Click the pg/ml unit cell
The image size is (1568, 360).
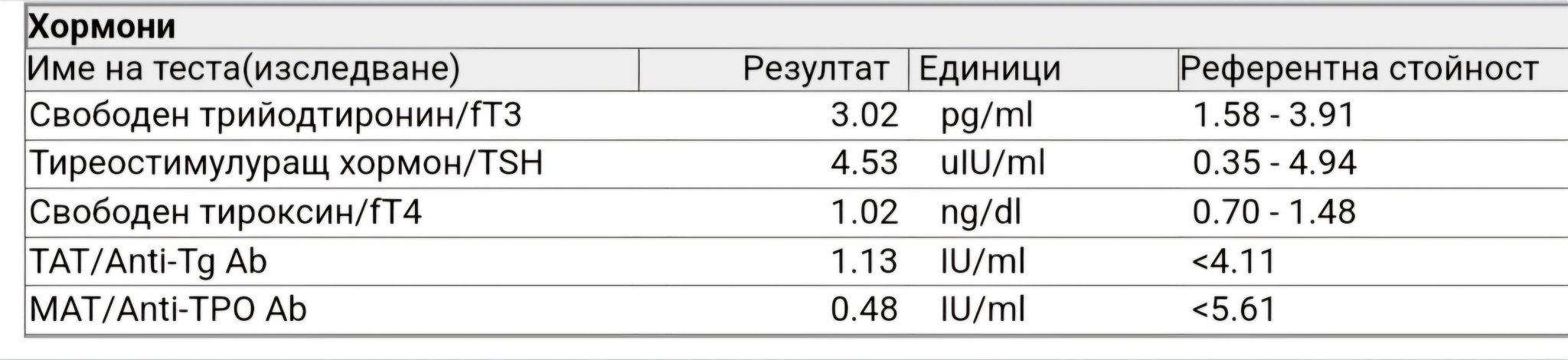tap(986, 116)
